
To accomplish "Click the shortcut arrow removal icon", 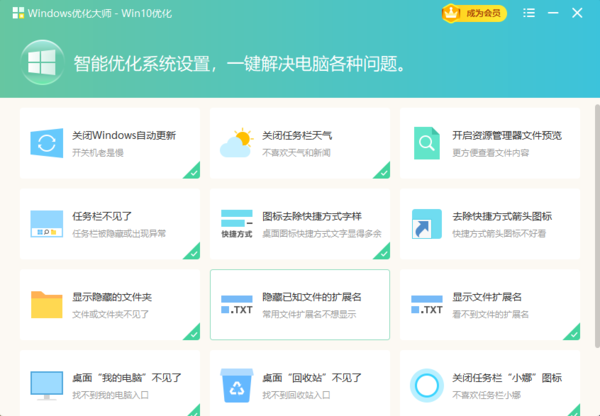I will coord(427,223).
